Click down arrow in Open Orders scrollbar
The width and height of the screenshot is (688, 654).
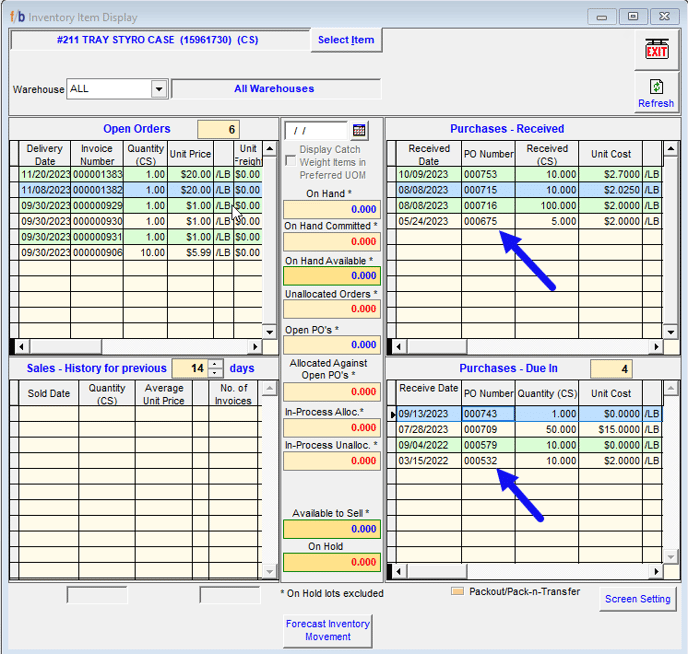tap(269, 332)
